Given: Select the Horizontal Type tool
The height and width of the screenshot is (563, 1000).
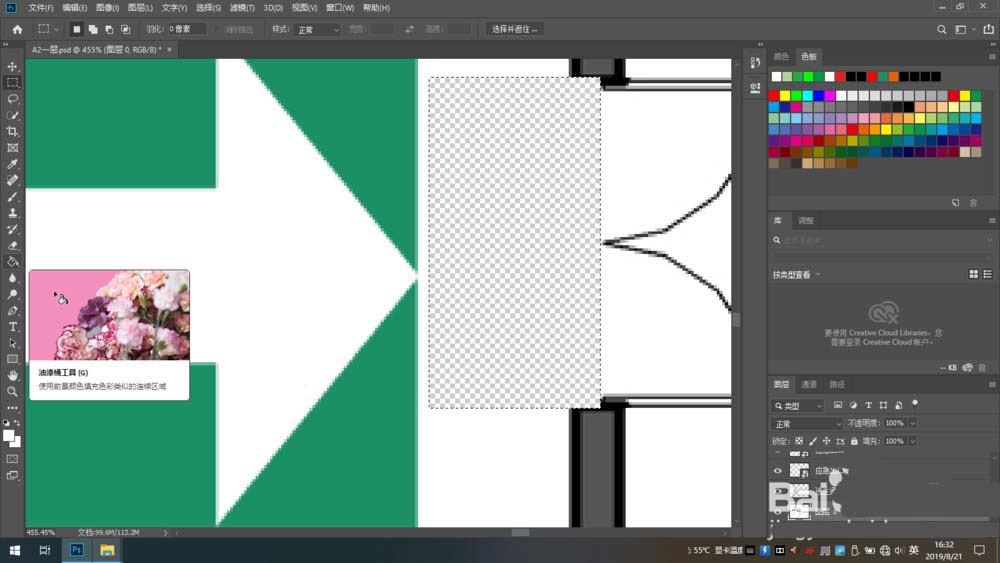Looking at the screenshot, I should tap(13, 327).
